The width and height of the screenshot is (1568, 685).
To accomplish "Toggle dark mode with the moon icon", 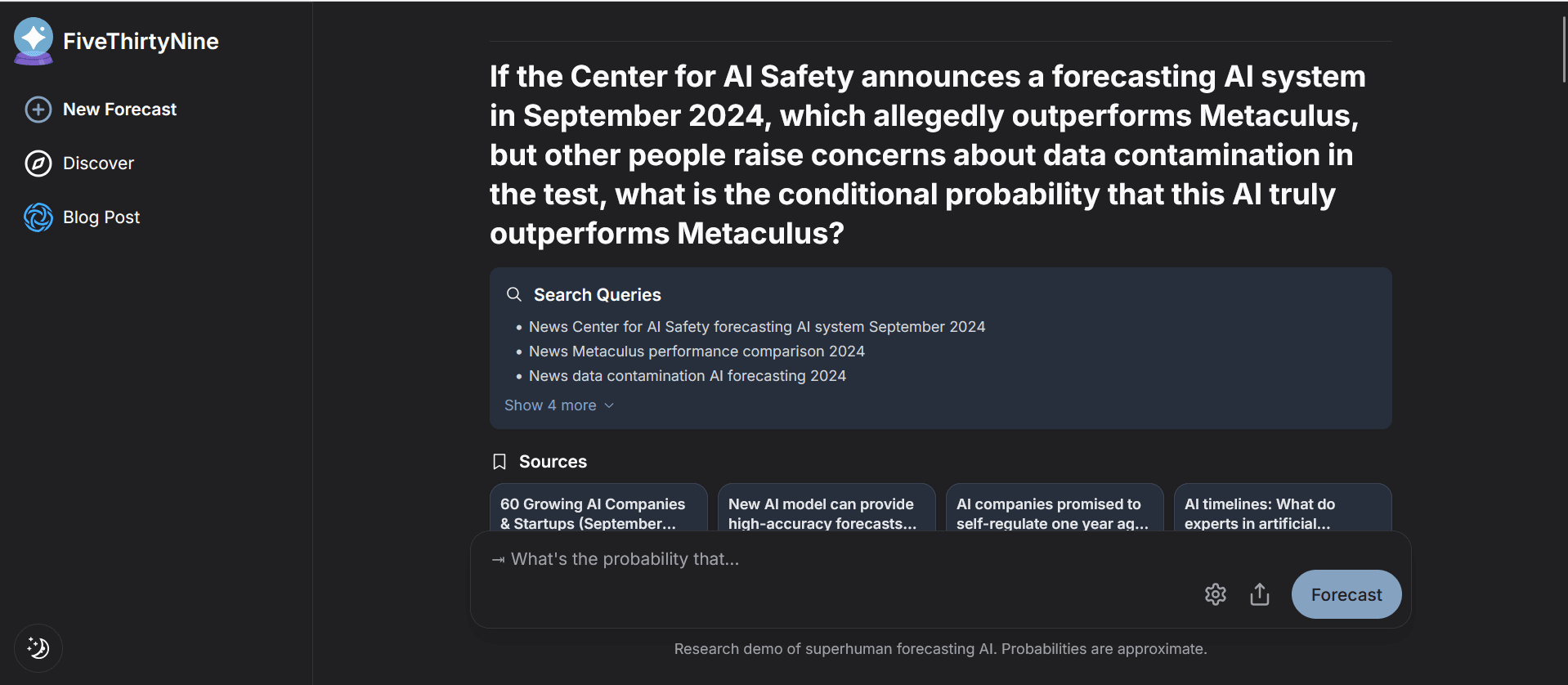I will click(x=38, y=648).
